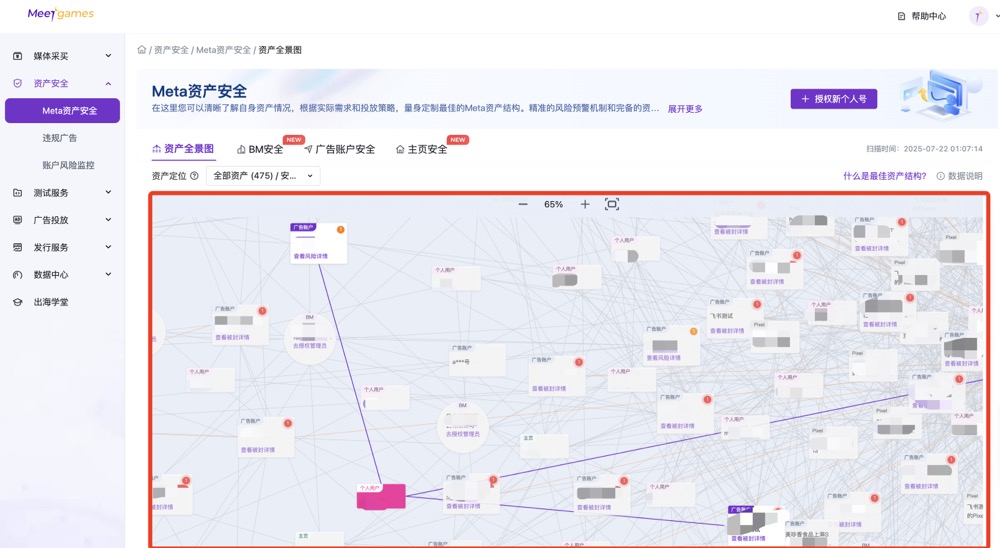Click the 65% zoom level value
This screenshot has width=1000, height=548.
pyautogui.click(x=553, y=205)
